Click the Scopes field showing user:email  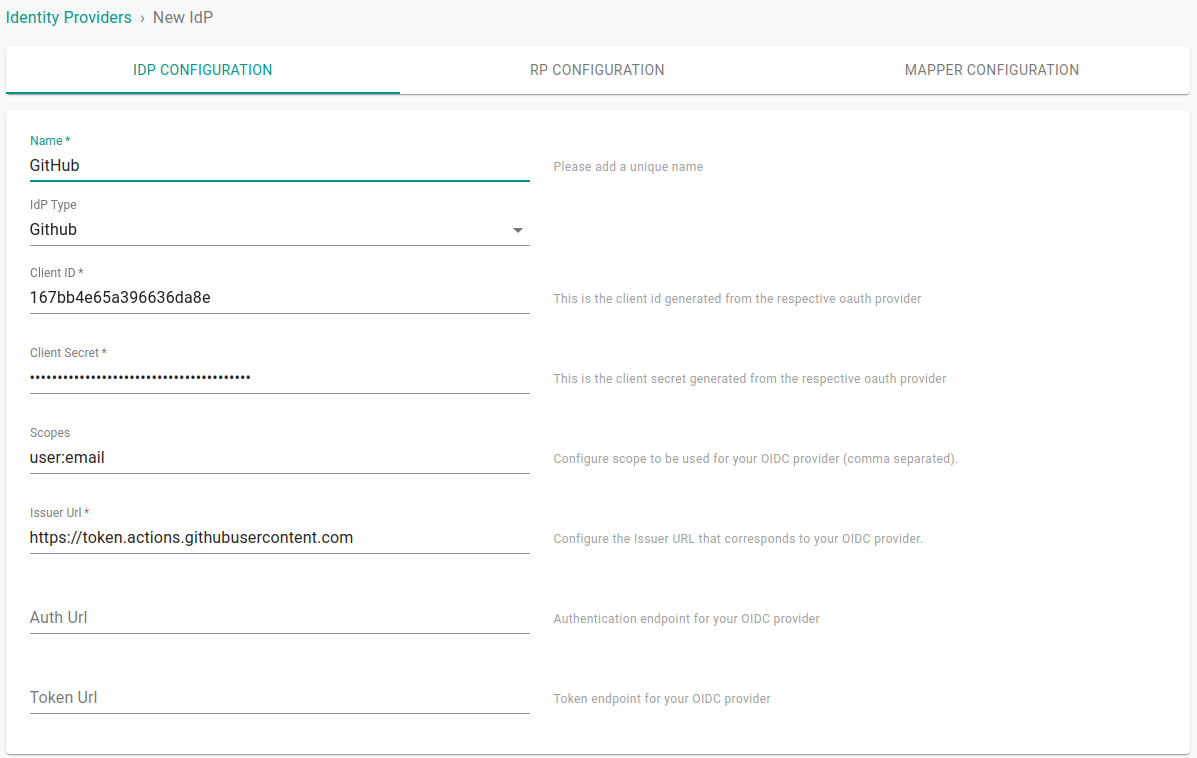[279, 458]
